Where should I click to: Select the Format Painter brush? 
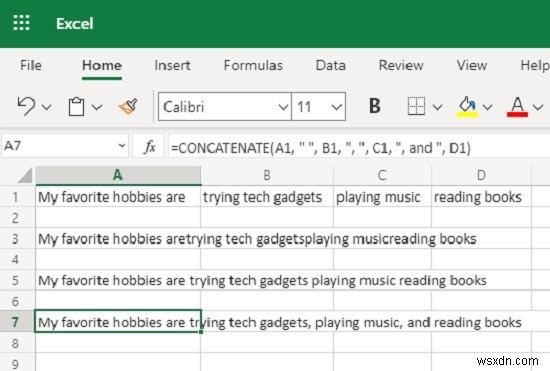coord(128,106)
